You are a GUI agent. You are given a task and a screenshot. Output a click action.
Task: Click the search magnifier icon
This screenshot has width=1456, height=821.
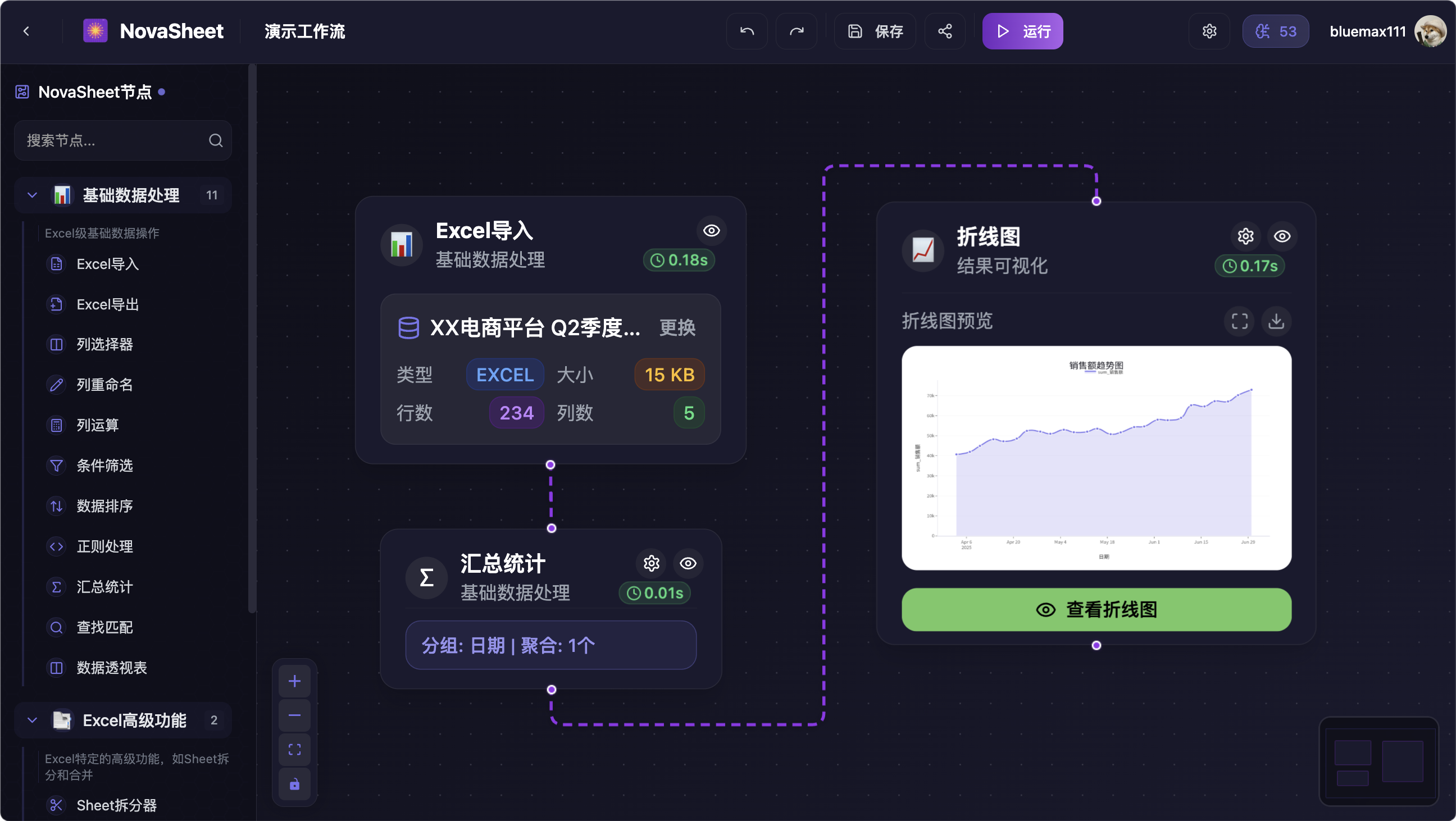215,140
